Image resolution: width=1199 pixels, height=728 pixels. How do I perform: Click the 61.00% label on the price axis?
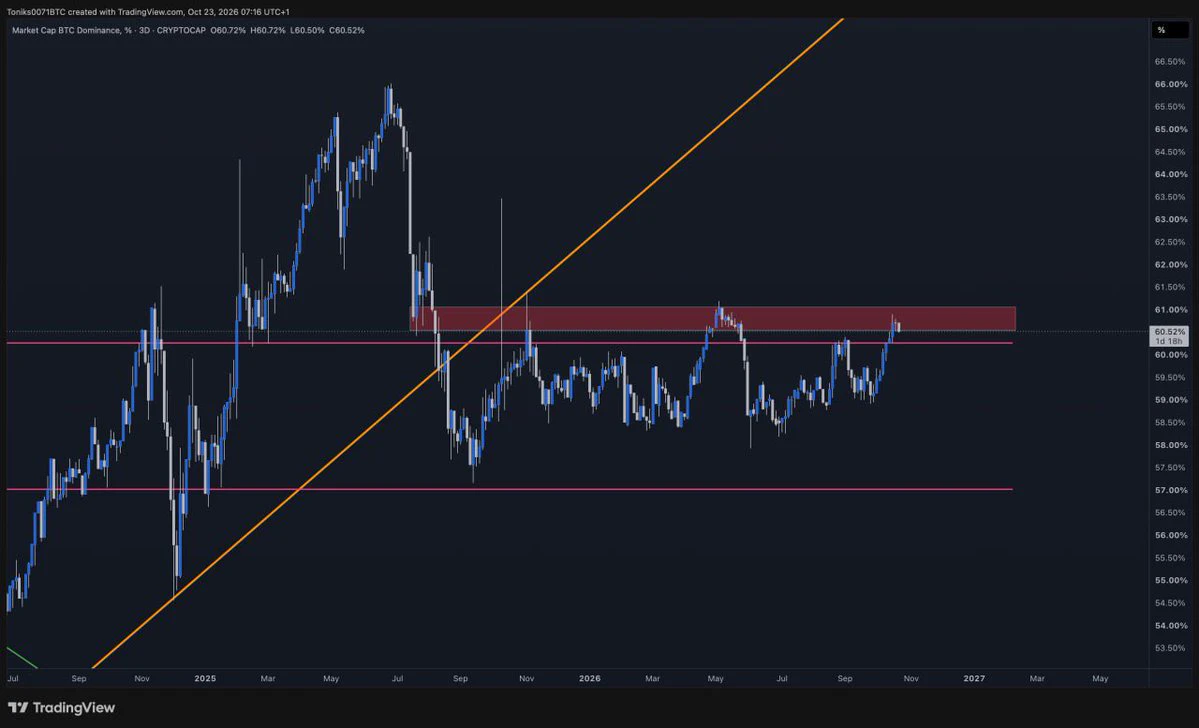[1171, 310]
